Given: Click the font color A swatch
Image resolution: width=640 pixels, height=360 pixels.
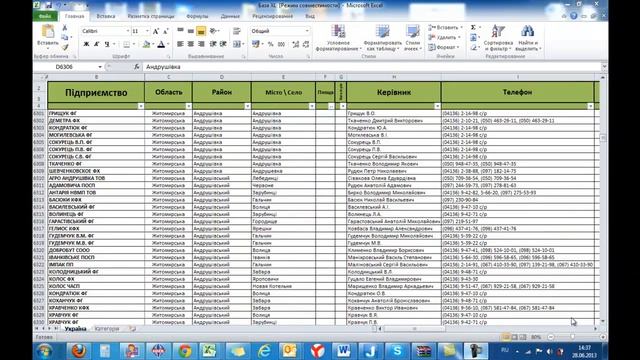Looking at the screenshot, I should [x=161, y=44].
